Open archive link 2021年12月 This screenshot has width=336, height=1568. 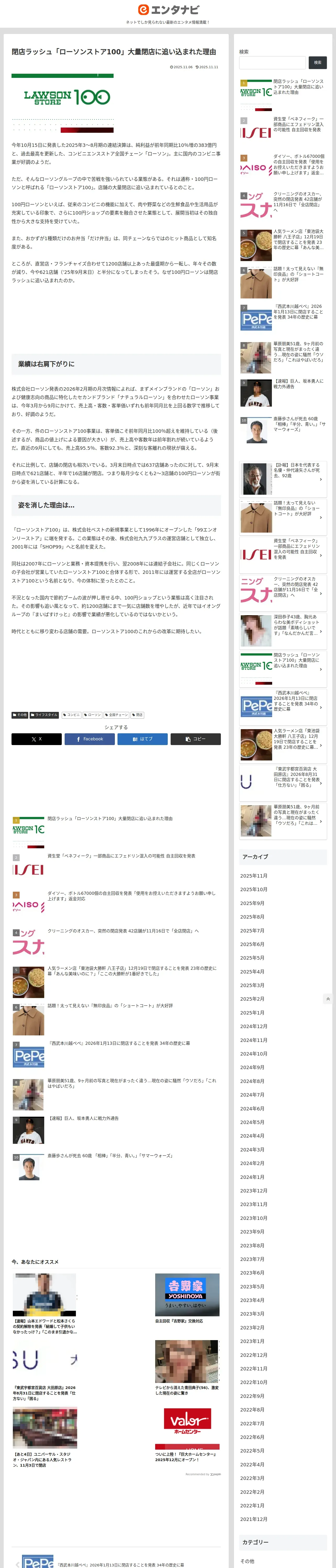tap(254, 1519)
